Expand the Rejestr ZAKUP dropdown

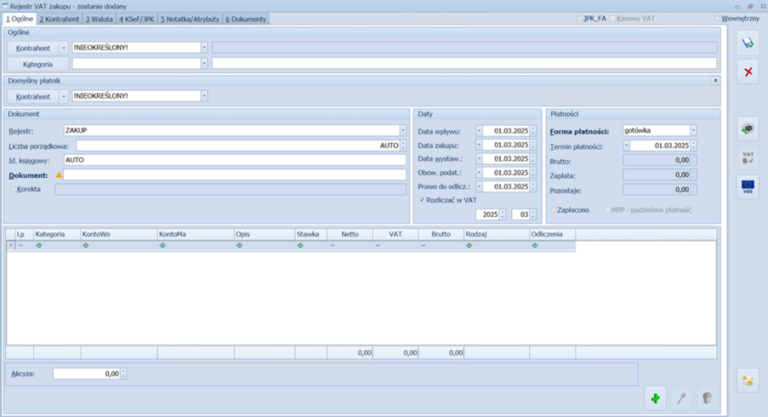(x=402, y=130)
